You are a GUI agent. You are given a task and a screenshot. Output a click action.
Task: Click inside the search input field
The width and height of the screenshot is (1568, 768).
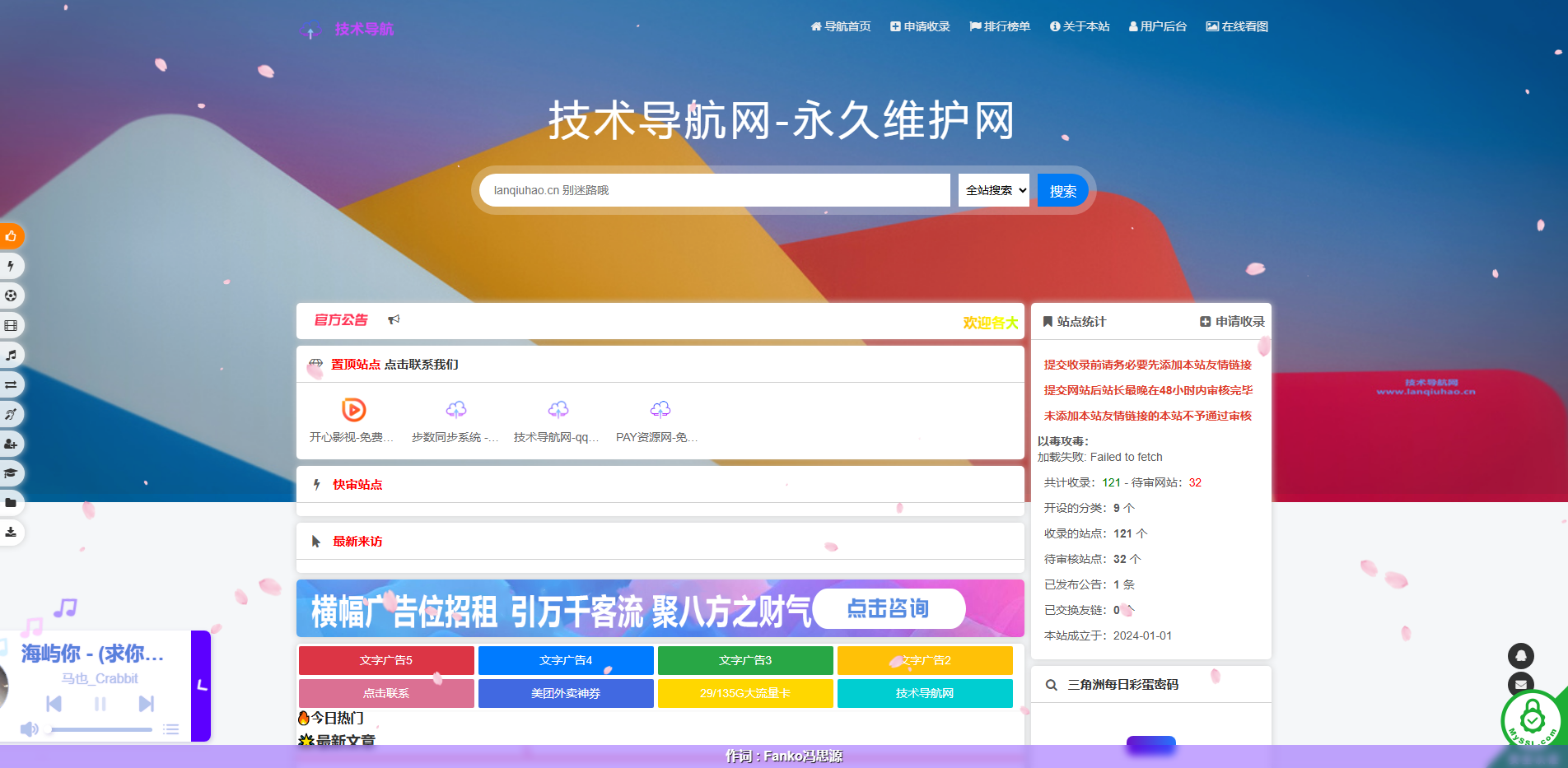point(713,190)
